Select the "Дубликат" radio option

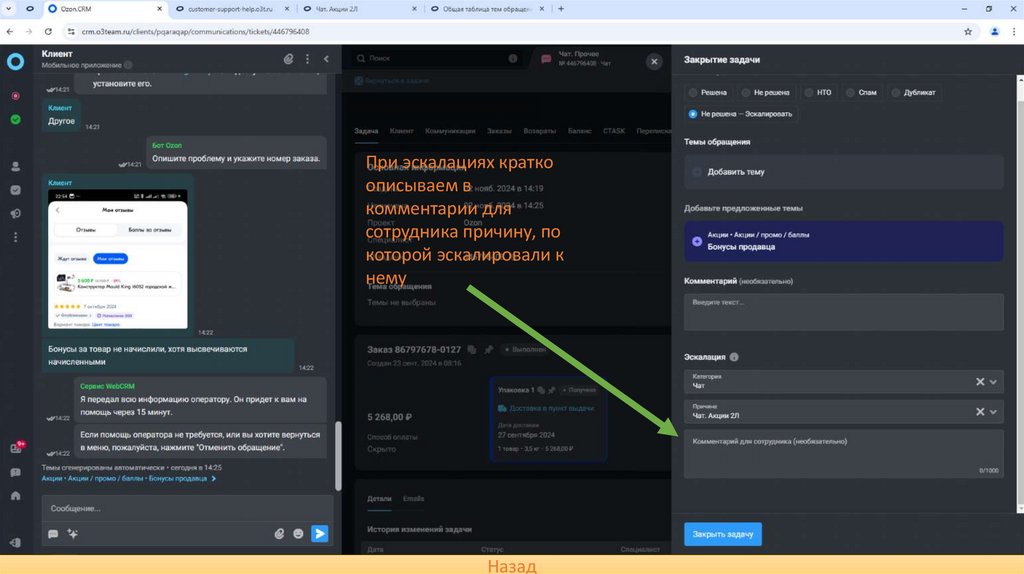pos(896,92)
